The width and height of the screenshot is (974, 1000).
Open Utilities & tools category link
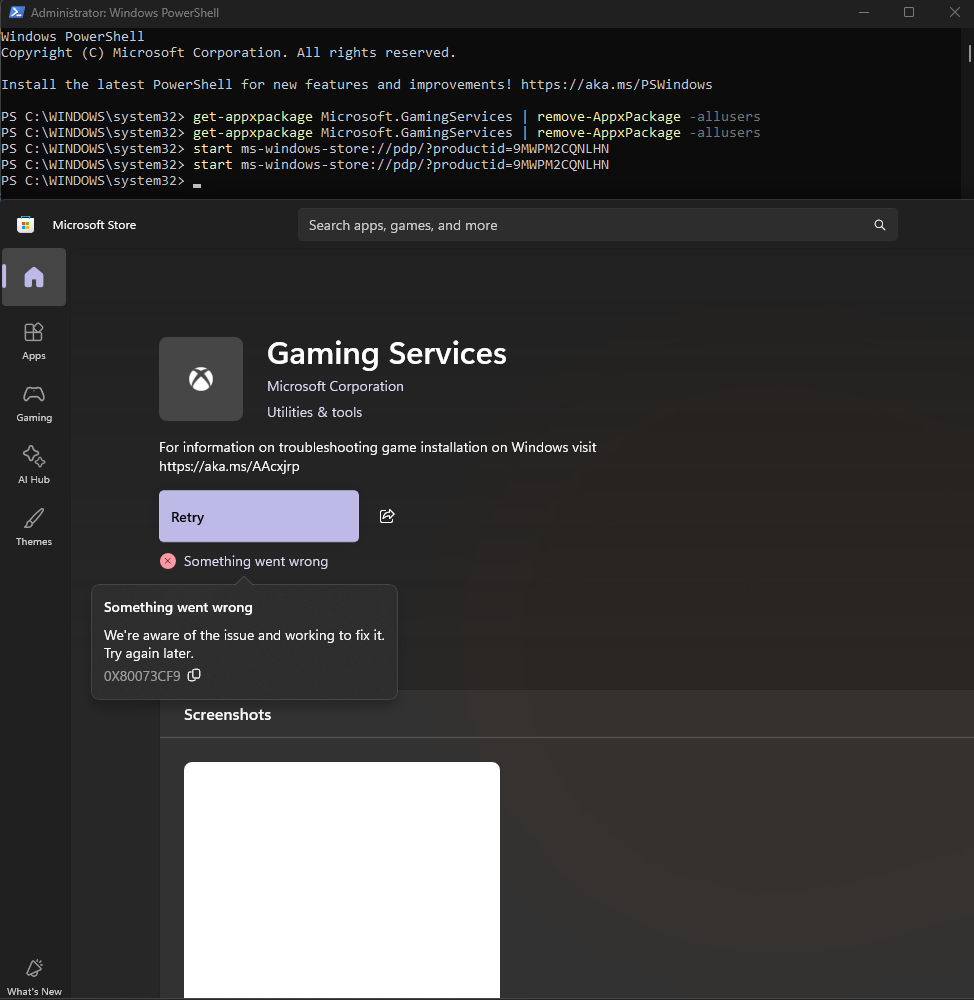(314, 412)
